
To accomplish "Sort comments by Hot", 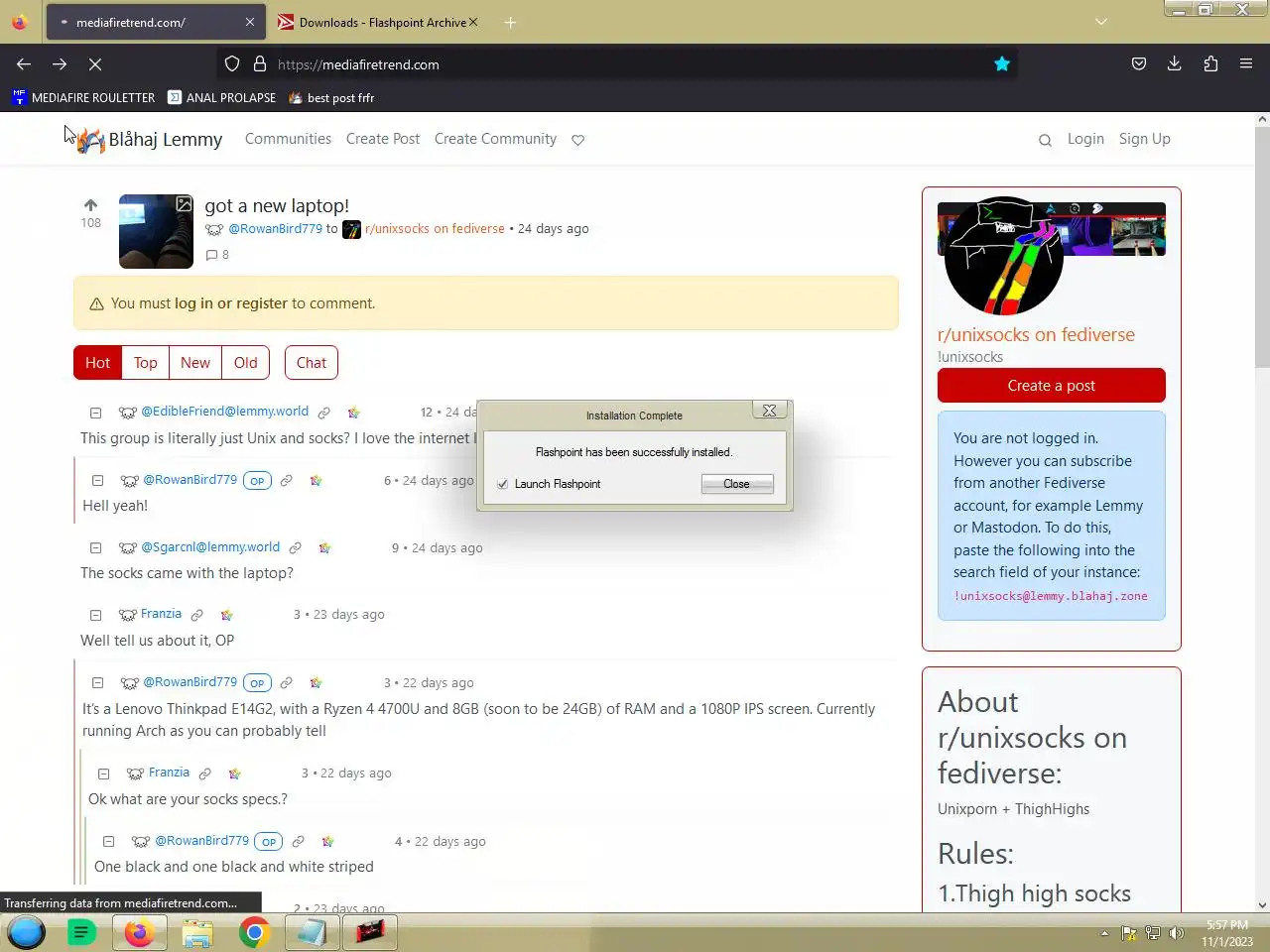I will click(x=97, y=363).
